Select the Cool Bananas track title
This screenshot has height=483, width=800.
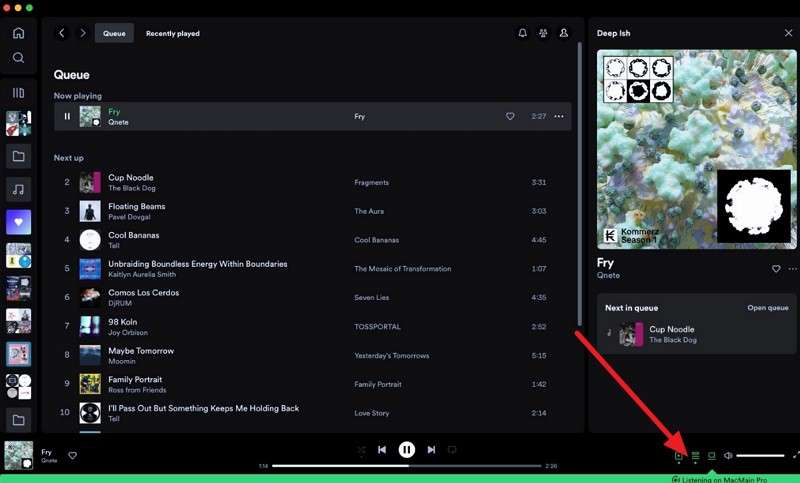click(134, 235)
